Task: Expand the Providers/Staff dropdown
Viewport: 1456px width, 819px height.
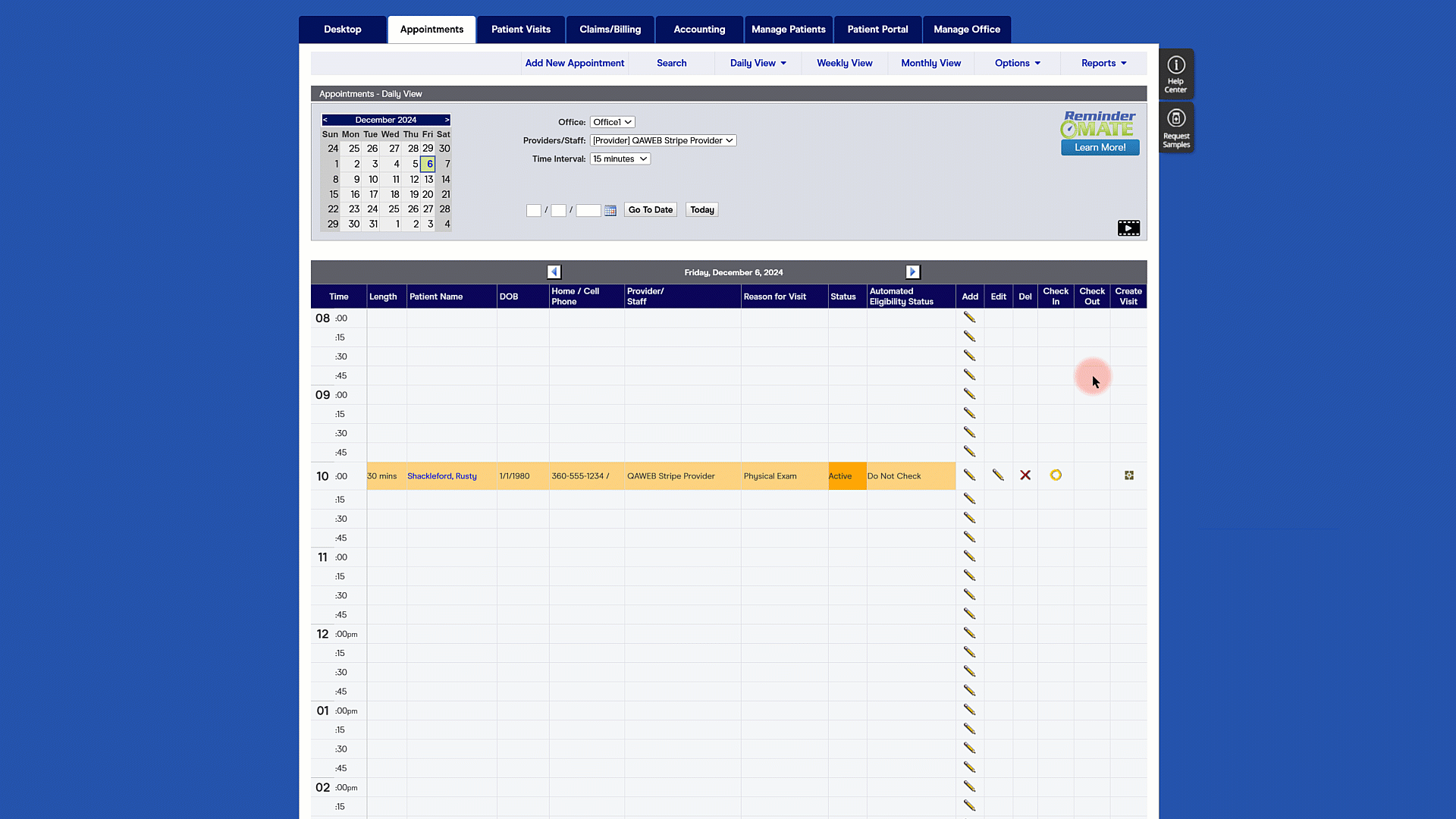Action: tap(663, 140)
